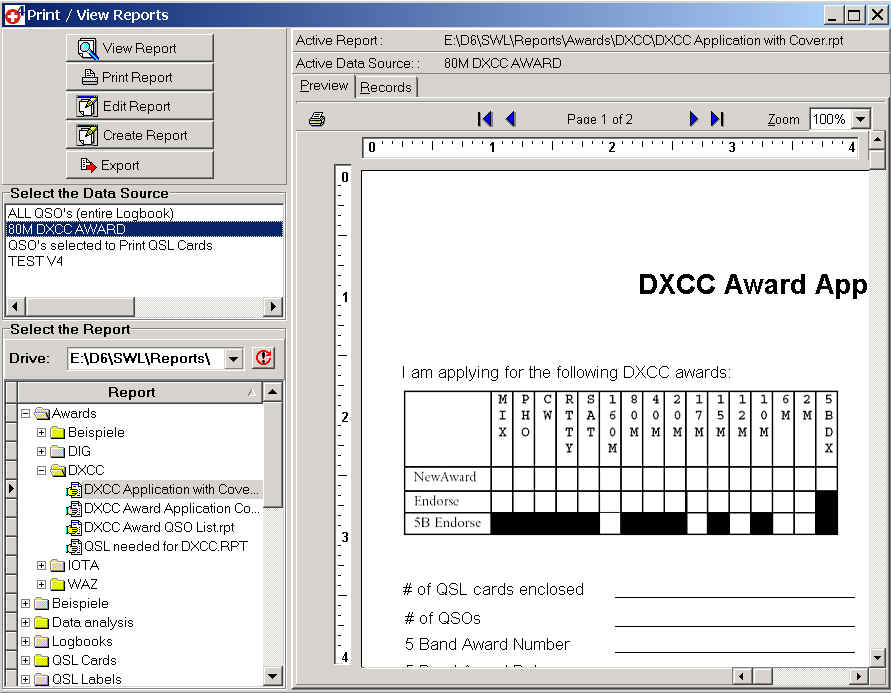Viewport: 891px width, 693px height.
Task: Open the Zoom percentage dropdown
Action: tap(860, 119)
